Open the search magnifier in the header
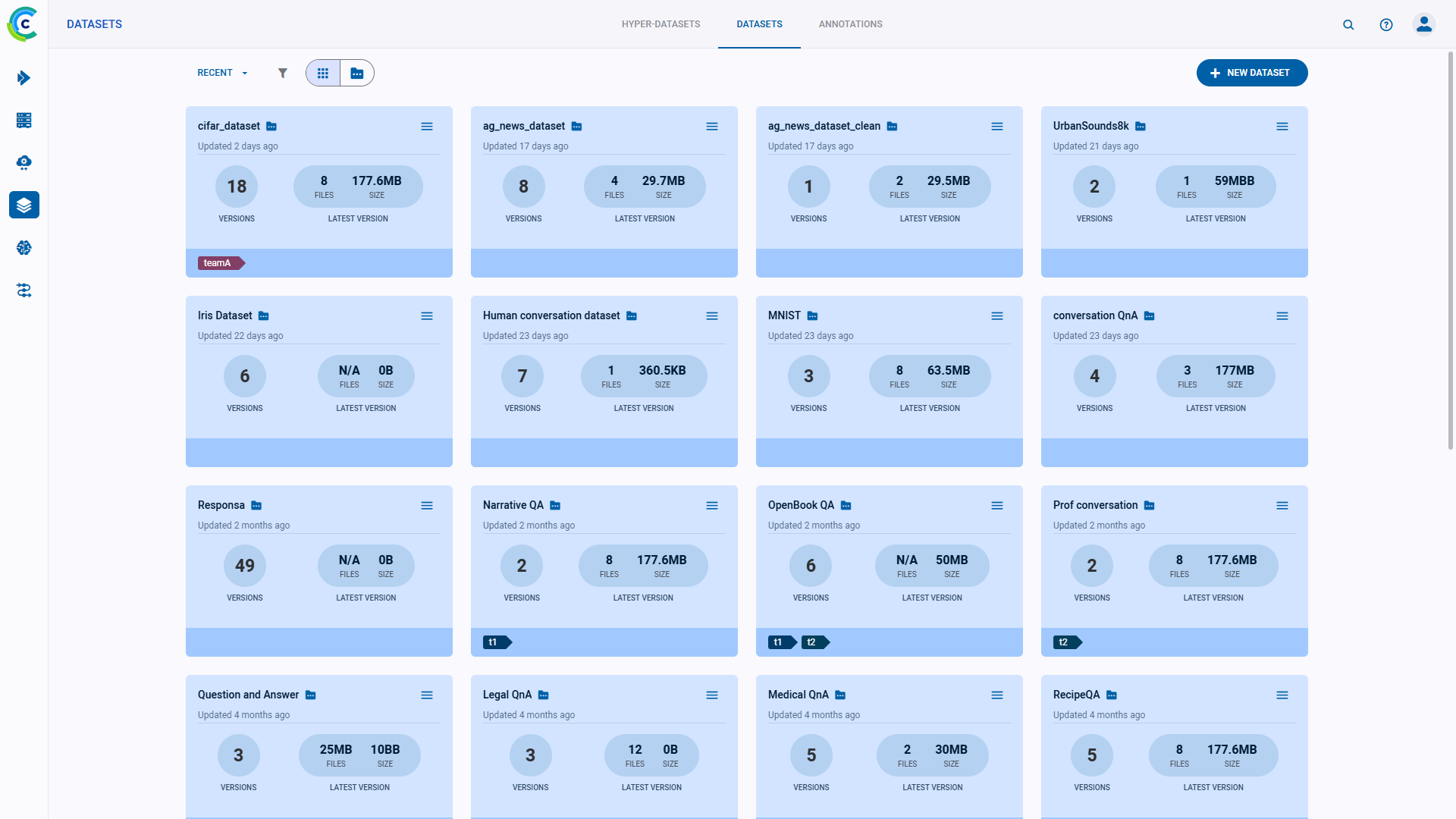 coord(1348,24)
